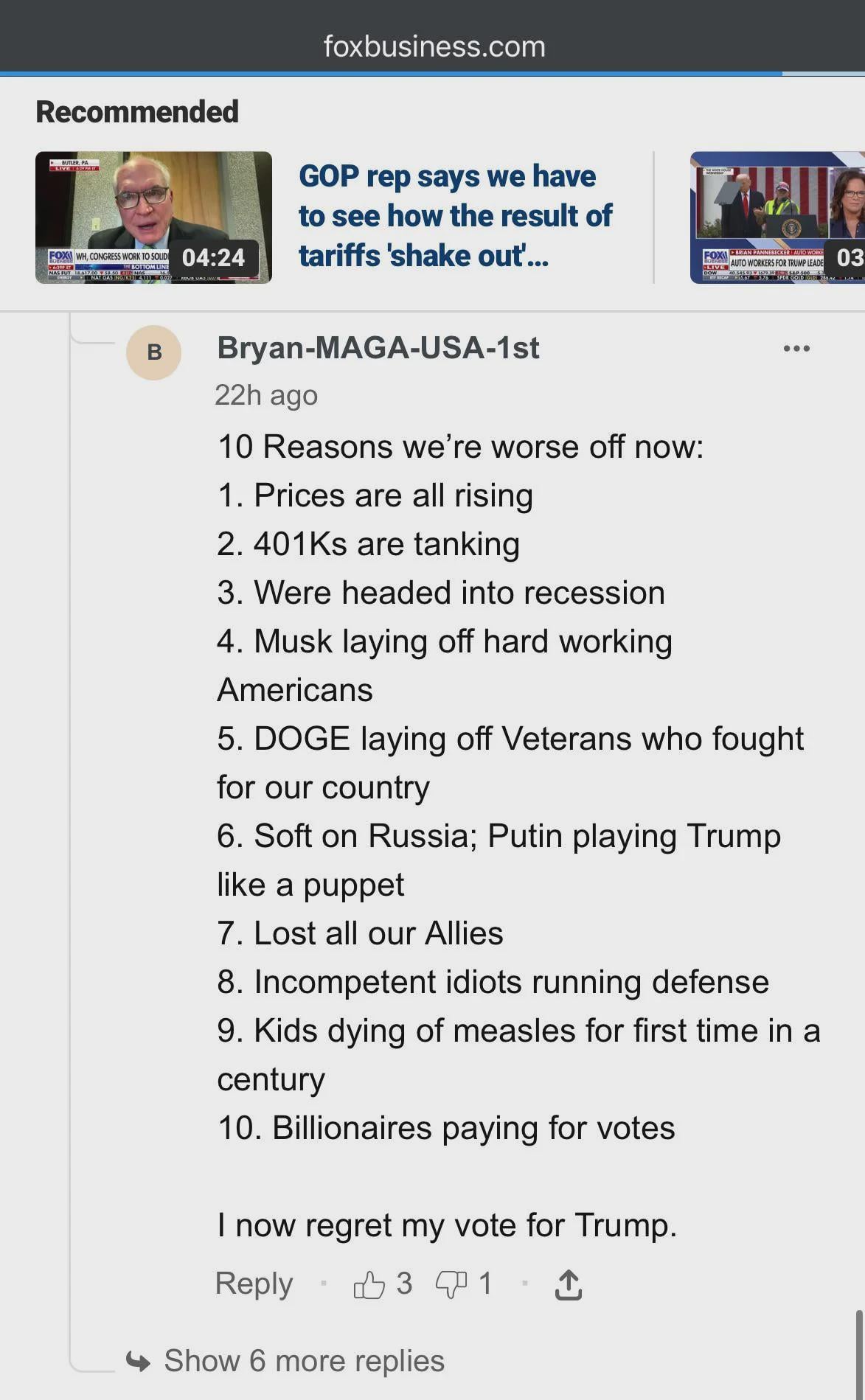
Task: Open the GOP rep tariffs video headline
Action: point(455,216)
